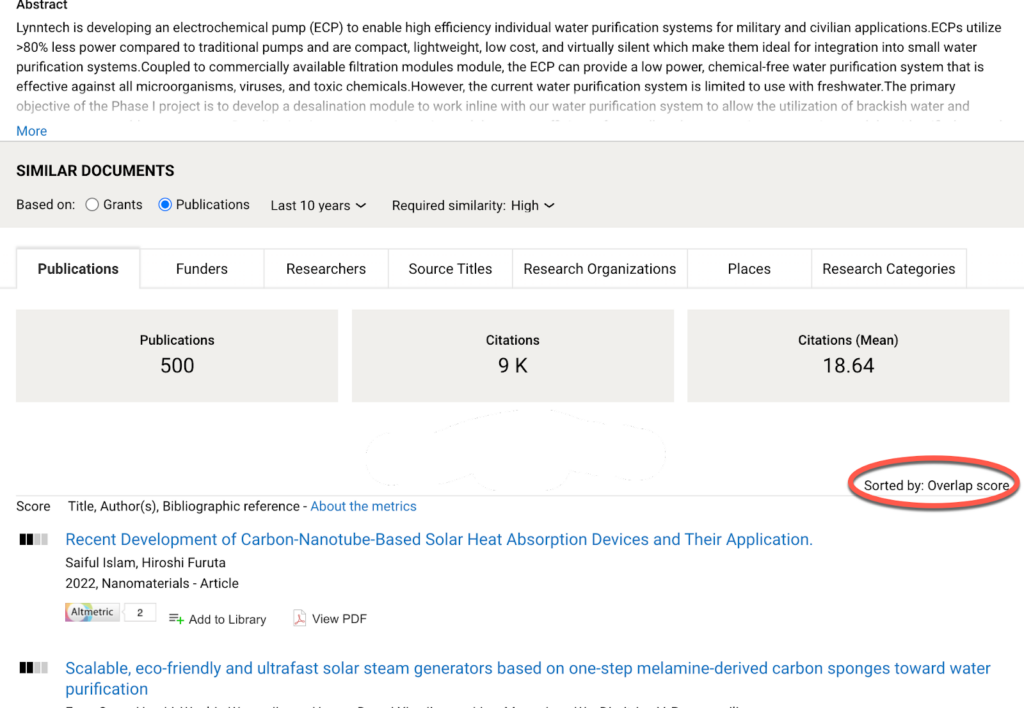
Task: Open the Source Titles tab
Action: (450, 269)
